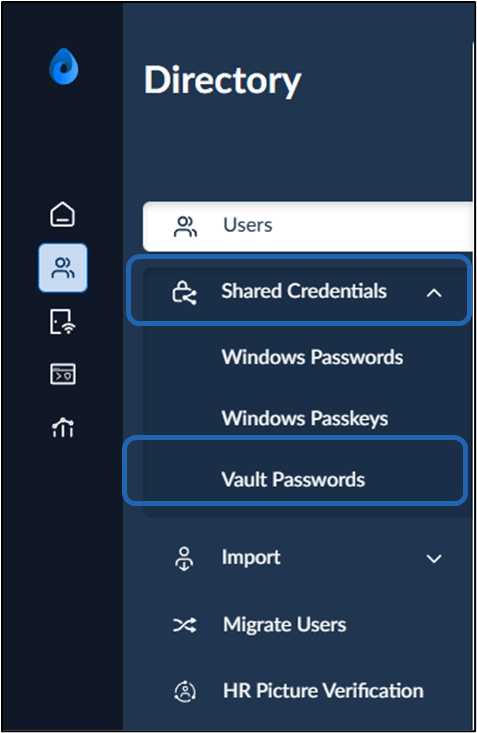Click the Migrate Users shuffle icon
This screenshot has width=477, height=733.
pyautogui.click(x=185, y=625)
